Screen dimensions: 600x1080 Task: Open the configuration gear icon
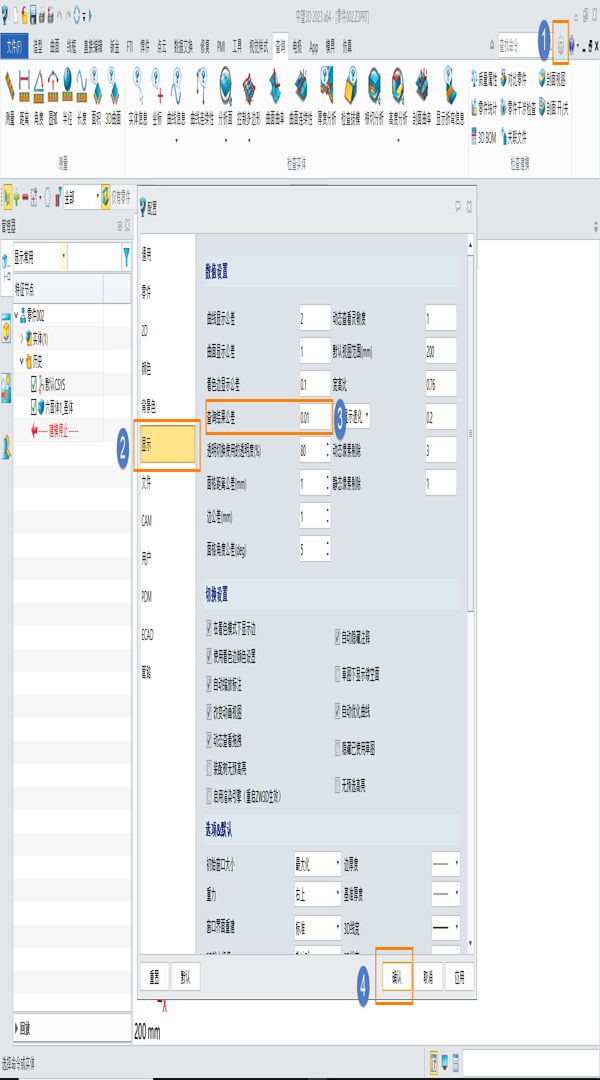561,46
